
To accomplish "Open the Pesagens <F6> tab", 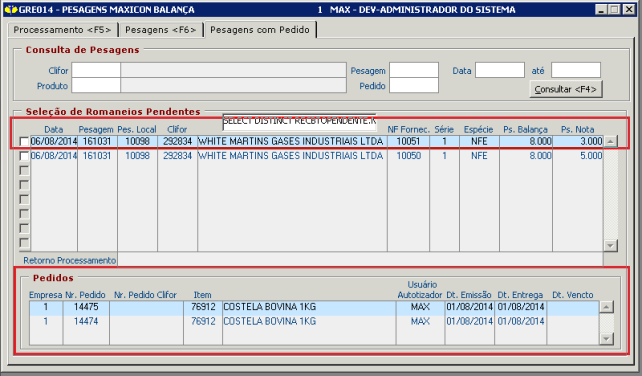I will (161, 30).
